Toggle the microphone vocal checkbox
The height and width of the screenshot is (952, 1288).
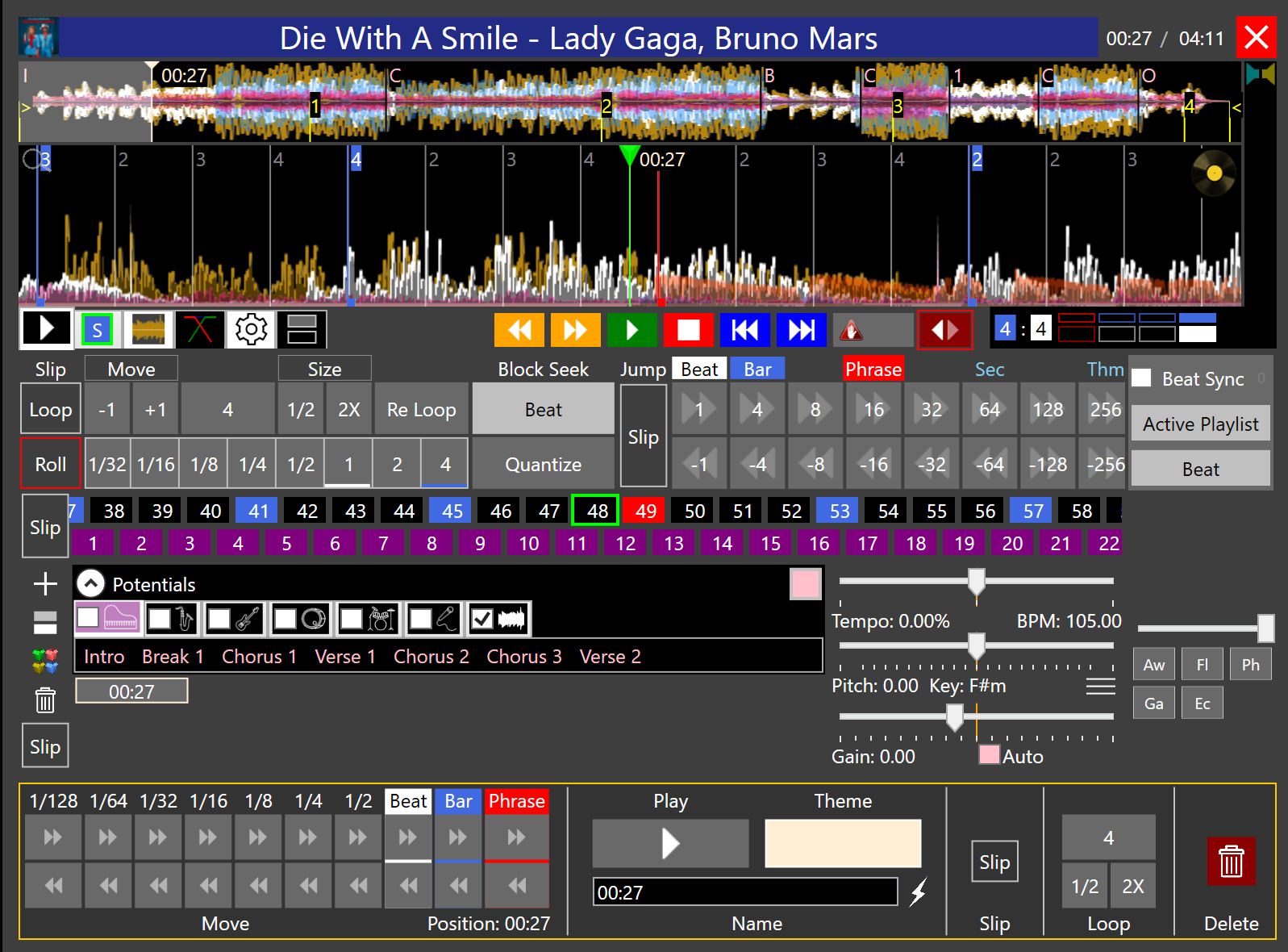point(421,619)
